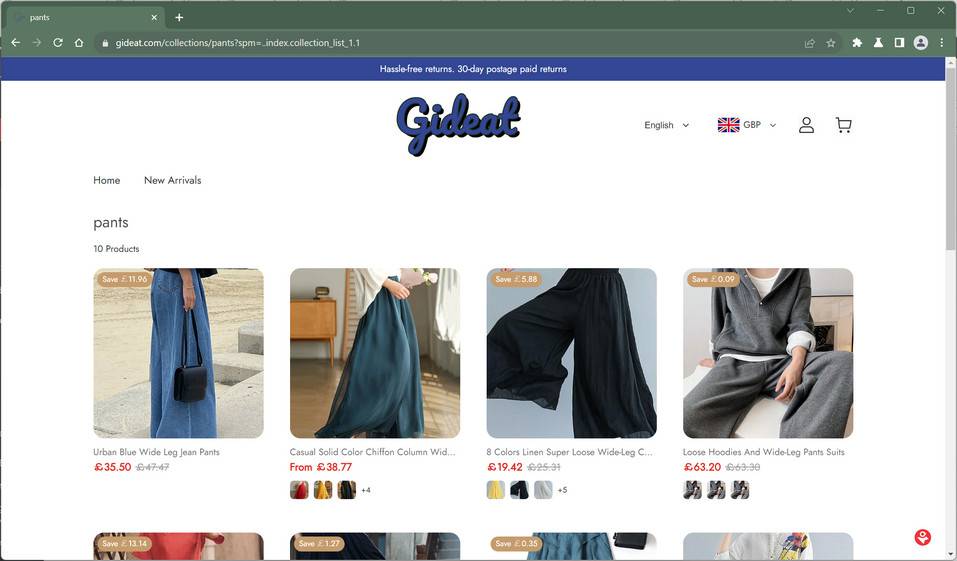The image size is (957, 561).
Task: Select the yellow swatch for Linen pants
Action: pos(496,490)
